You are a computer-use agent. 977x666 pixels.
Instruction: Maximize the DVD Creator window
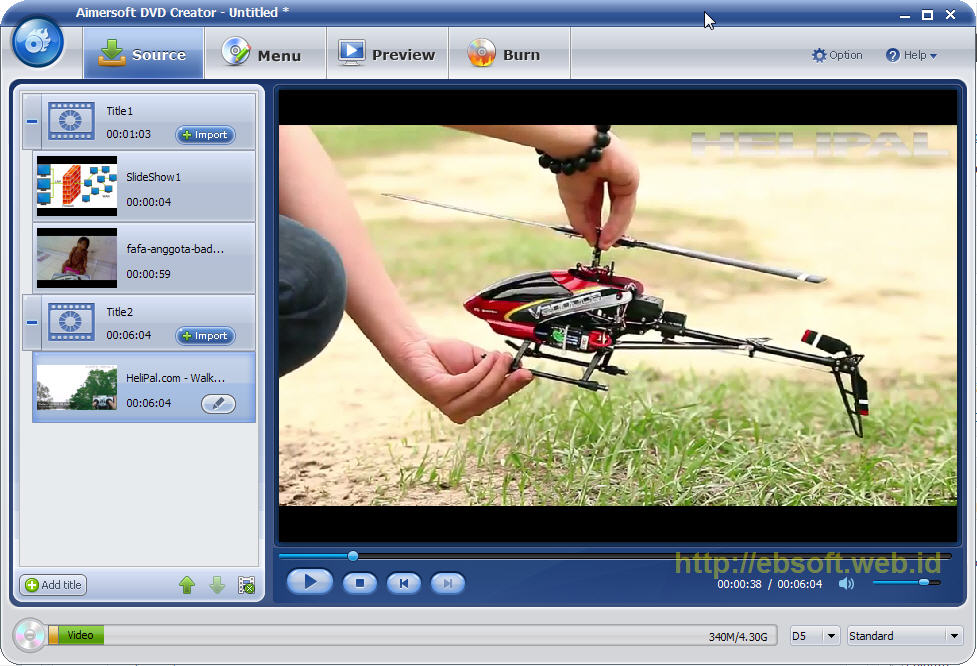(x=927, y=14)
